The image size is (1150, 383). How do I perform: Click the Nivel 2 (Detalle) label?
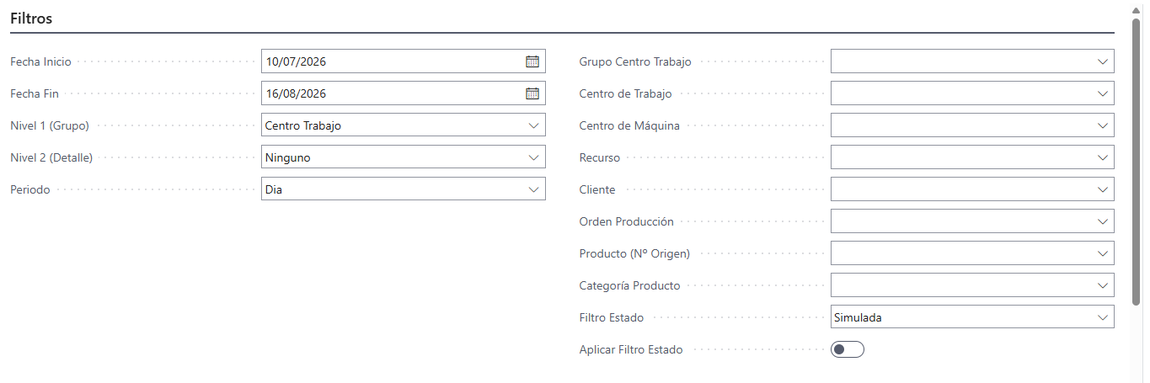(x=52, y=157)
